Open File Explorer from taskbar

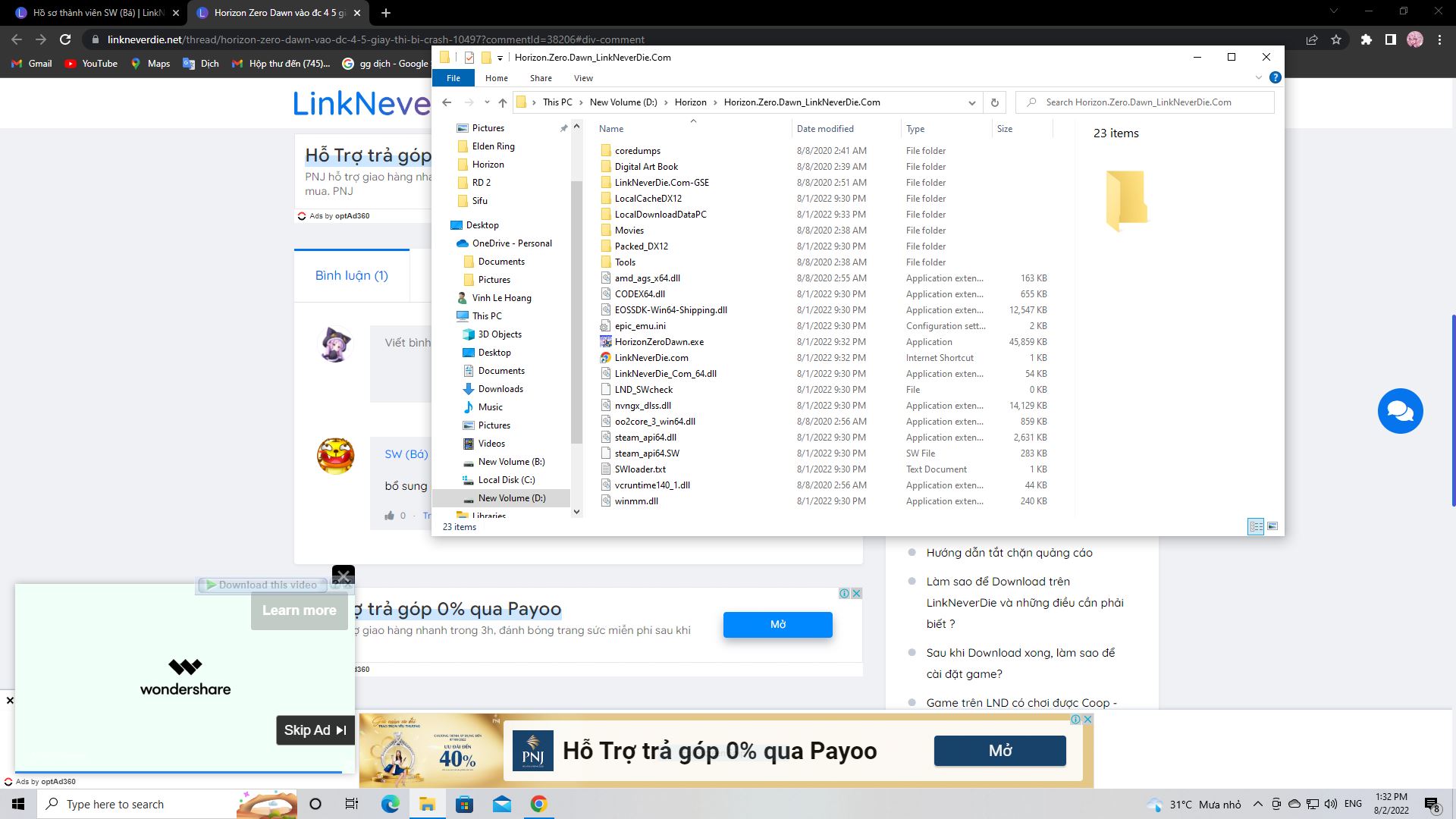(x=427, y=804)
